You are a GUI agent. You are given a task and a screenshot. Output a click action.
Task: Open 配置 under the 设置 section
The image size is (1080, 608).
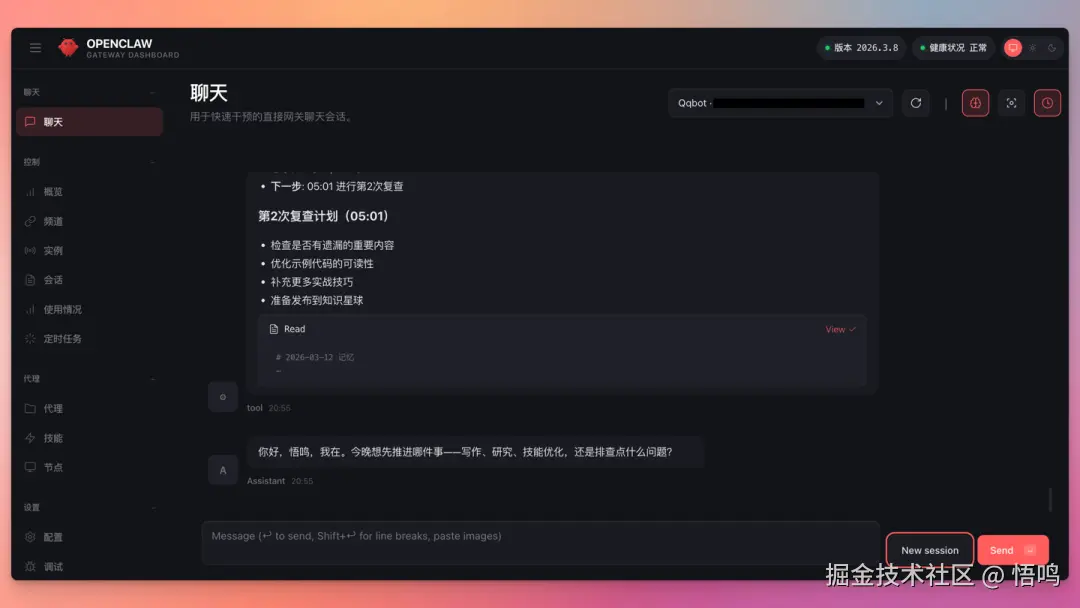click(51, 537)
